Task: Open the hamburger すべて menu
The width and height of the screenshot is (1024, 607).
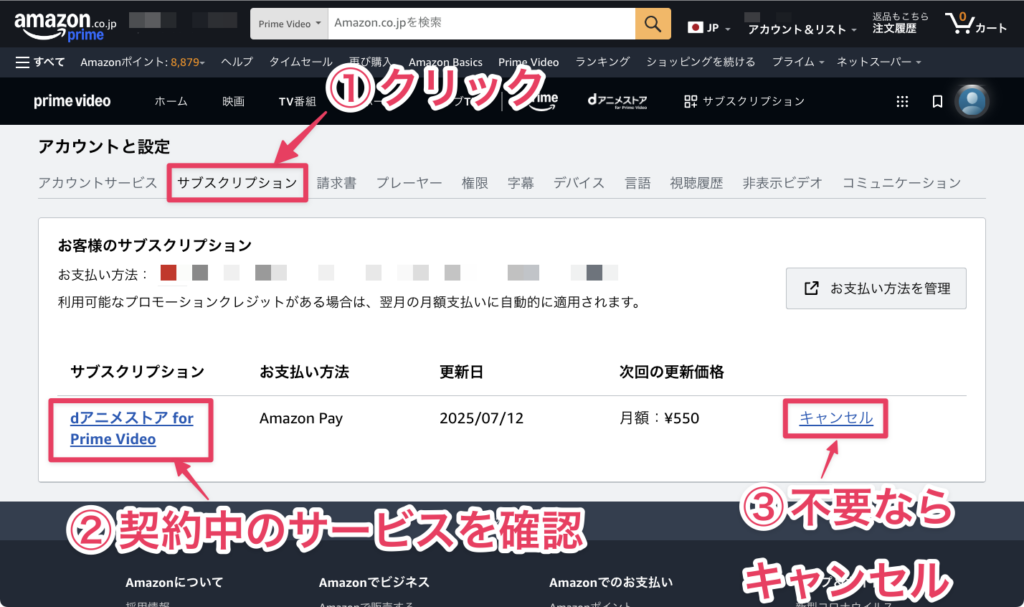Action: pos(40,62)
